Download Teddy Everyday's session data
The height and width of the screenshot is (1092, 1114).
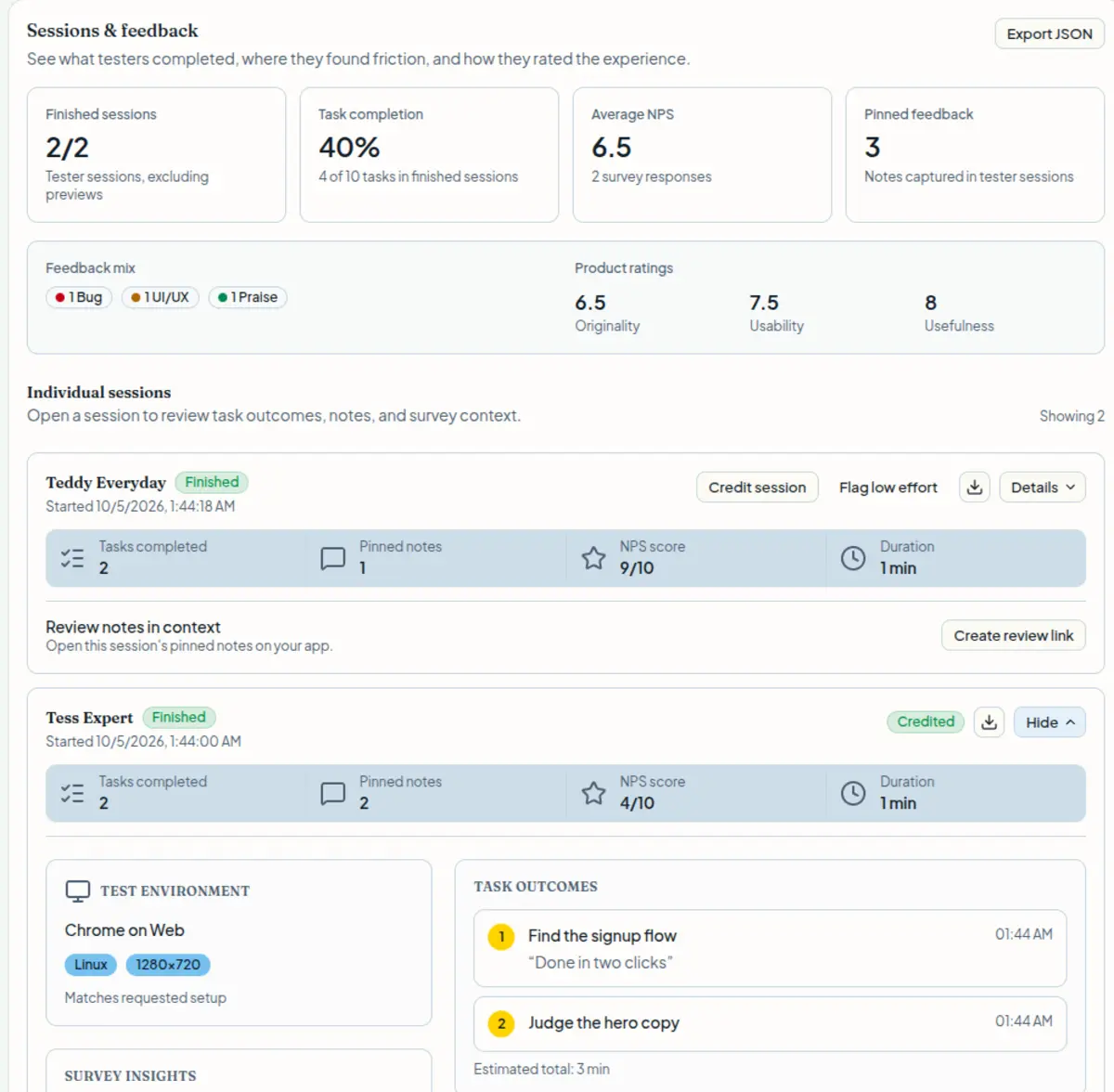coord(975,487)
